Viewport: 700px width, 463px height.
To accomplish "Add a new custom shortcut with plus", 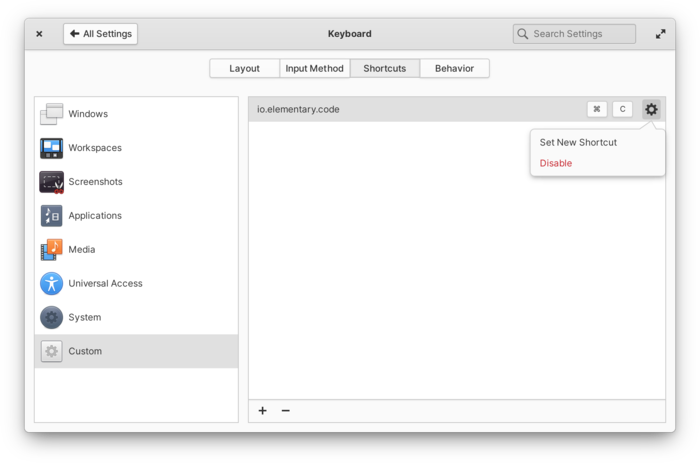I will (x=262, y=411).
